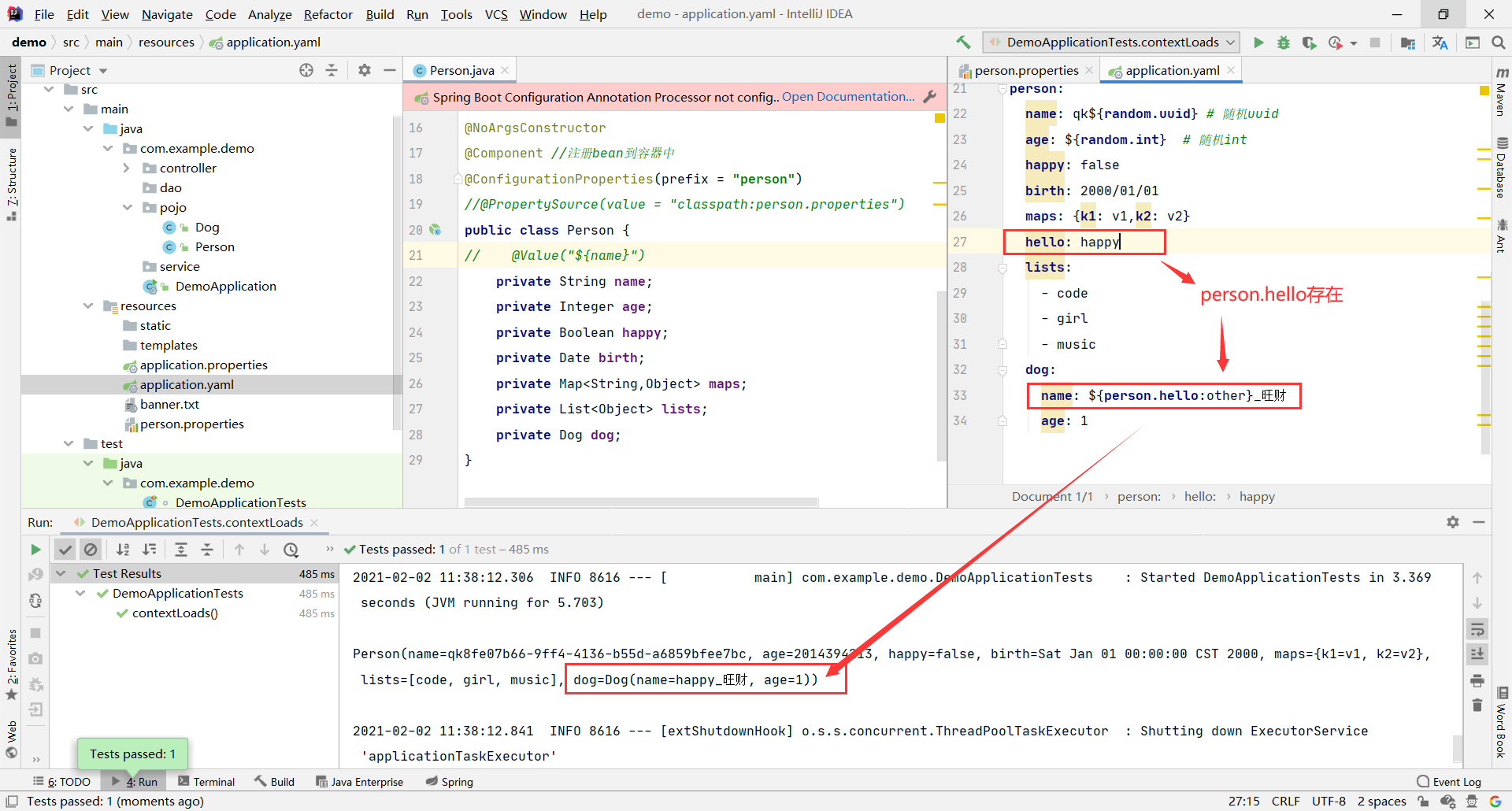Screen dimensions: 1512x811
Task: Run DemoApplicationTests with Coverage
Action: (1310, 43)
